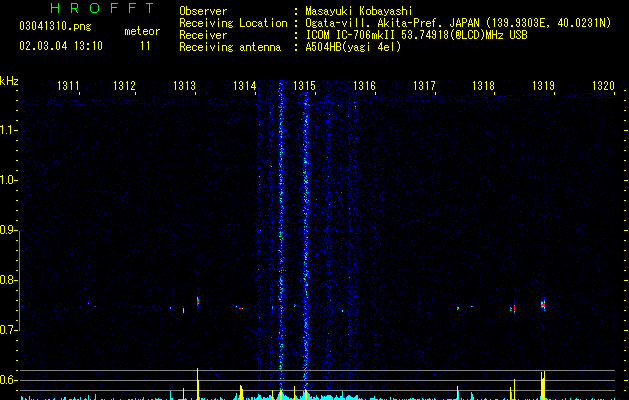Image resolution: width=629 pixels, height=400 pixels.
Task: Click the HROFFT title text
Action: point(102,8)
